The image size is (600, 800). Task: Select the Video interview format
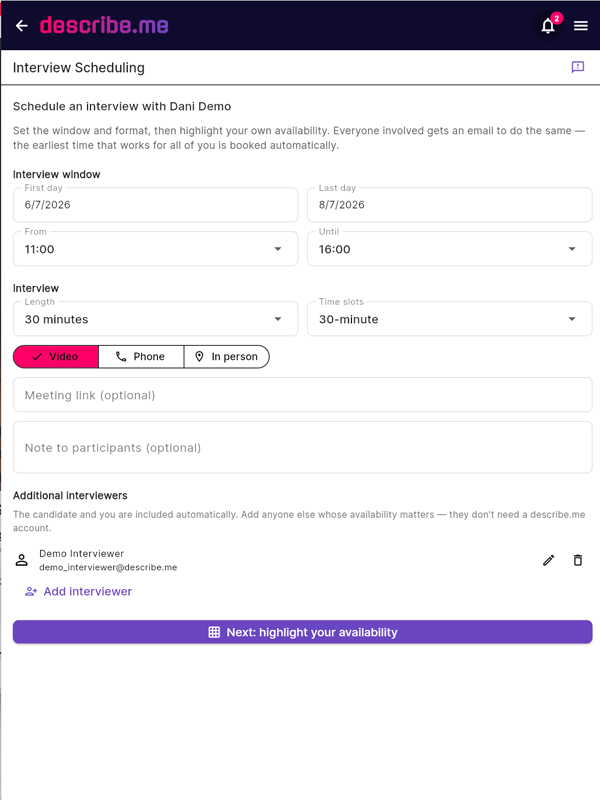click(56, 357)
